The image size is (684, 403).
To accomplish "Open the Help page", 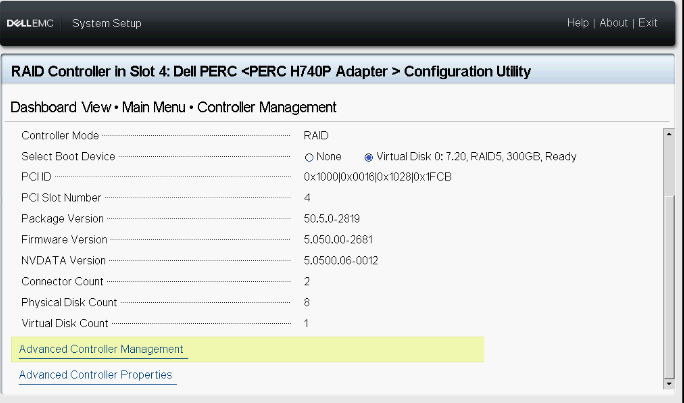I will tap(578, 23).
